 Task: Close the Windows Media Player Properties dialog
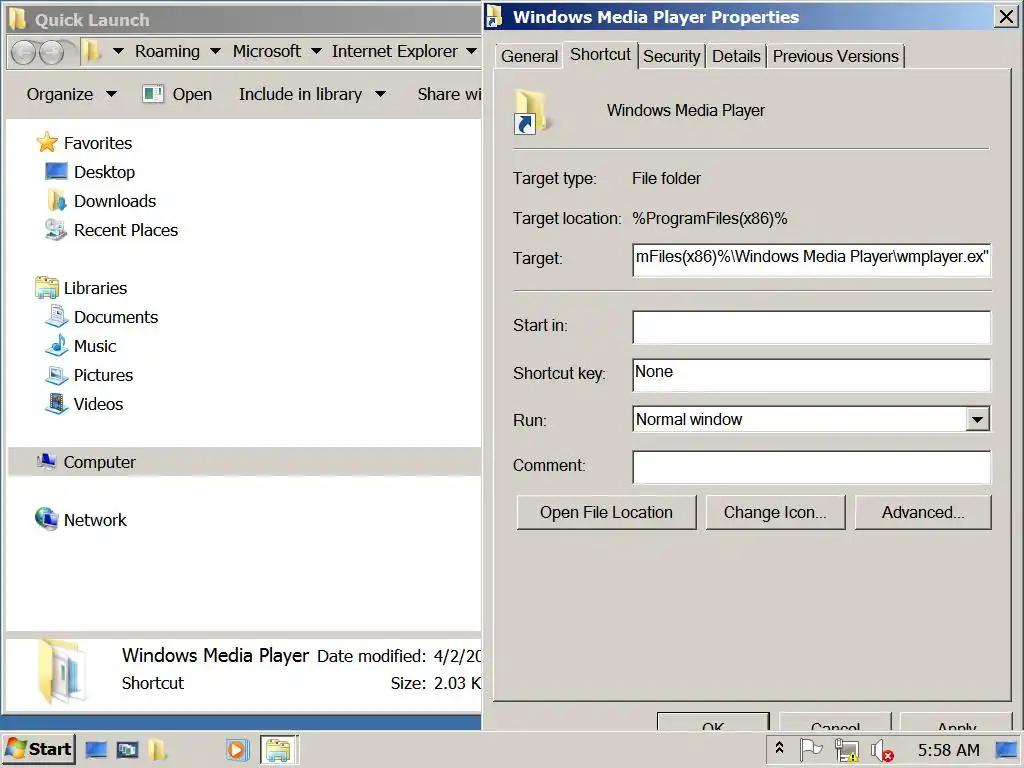(1006, 16)
